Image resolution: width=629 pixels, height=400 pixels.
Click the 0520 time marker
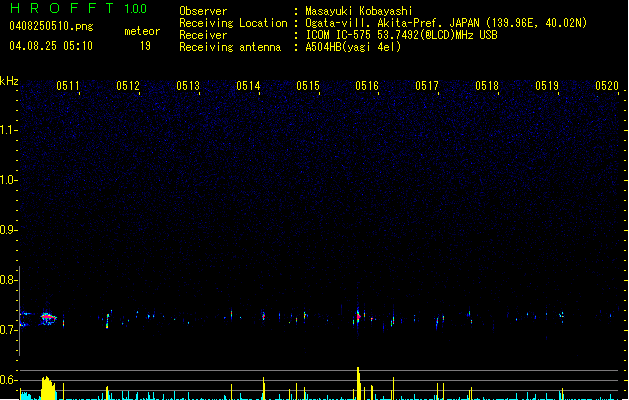coord(607,86)
